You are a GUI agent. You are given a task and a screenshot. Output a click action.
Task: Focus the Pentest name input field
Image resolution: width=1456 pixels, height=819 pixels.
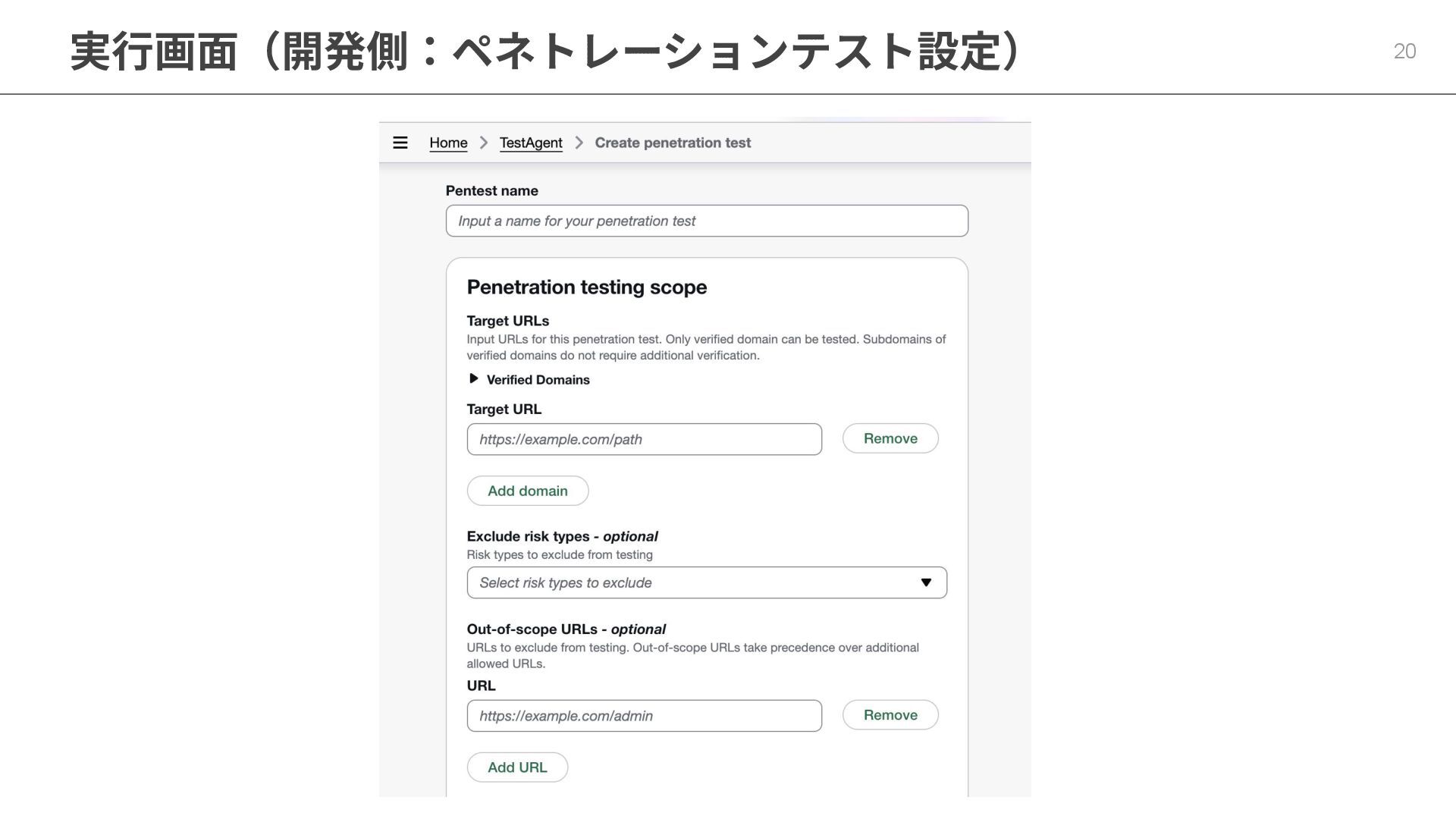(x=707, y=221)
